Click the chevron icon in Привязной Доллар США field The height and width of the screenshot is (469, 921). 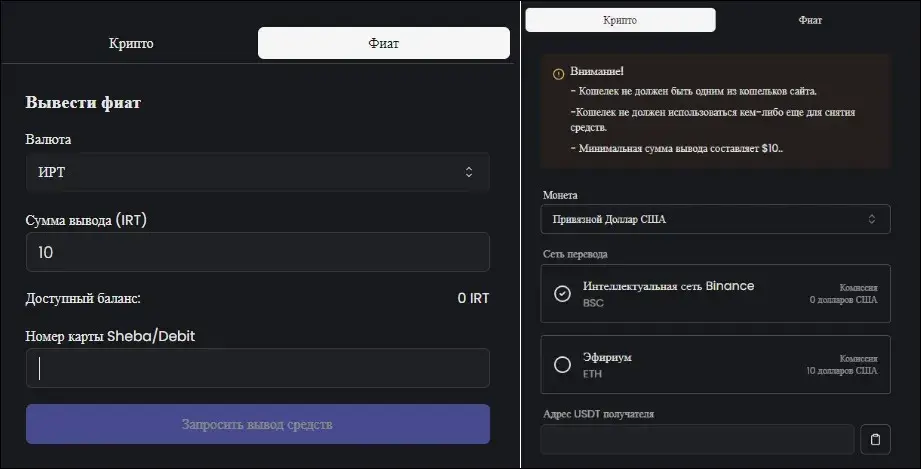click(872, 219)
